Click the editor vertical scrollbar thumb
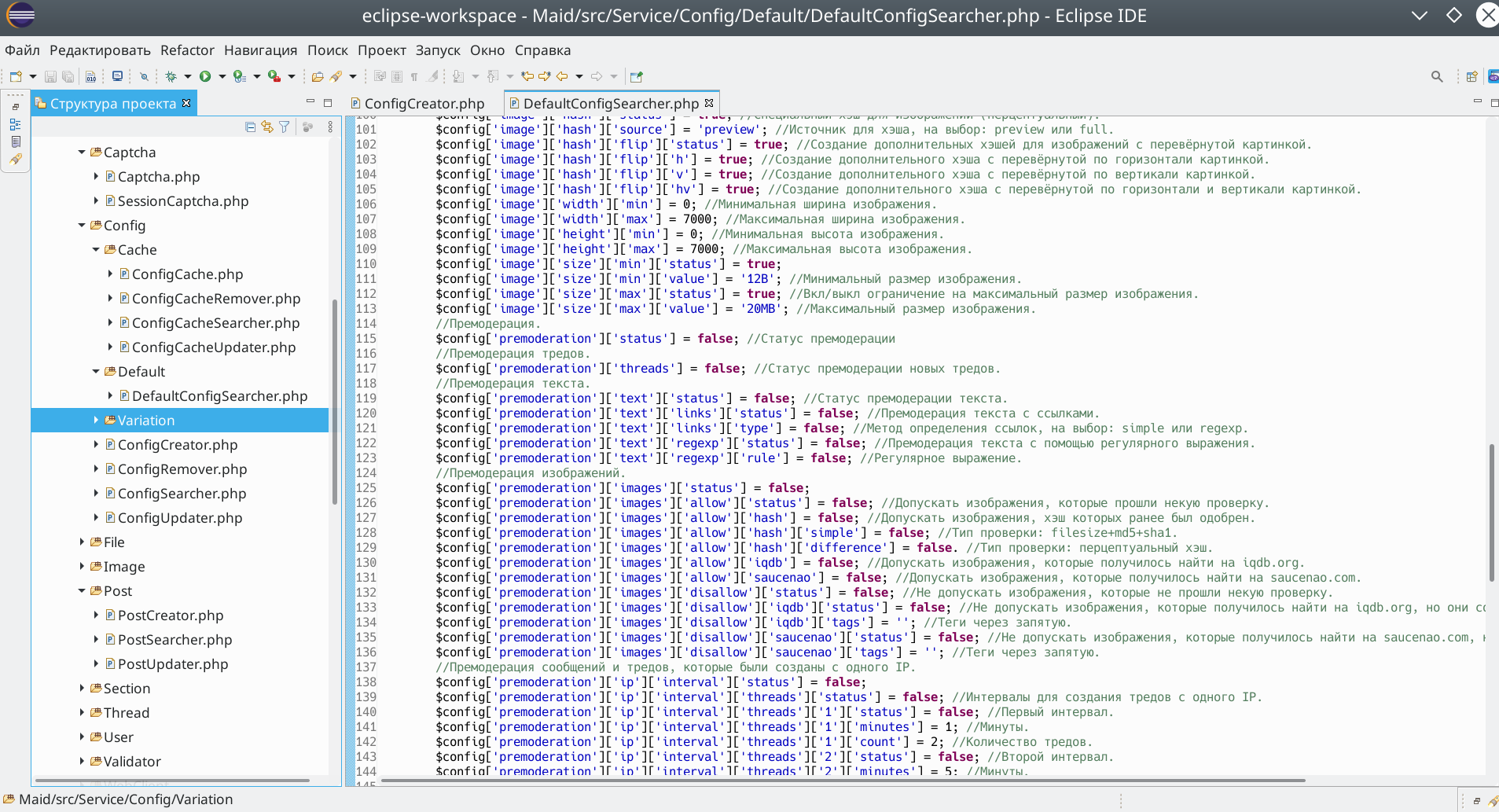Image resolution: width=1499 pixels, height=812 pixels. click(x=1491, y=513)
